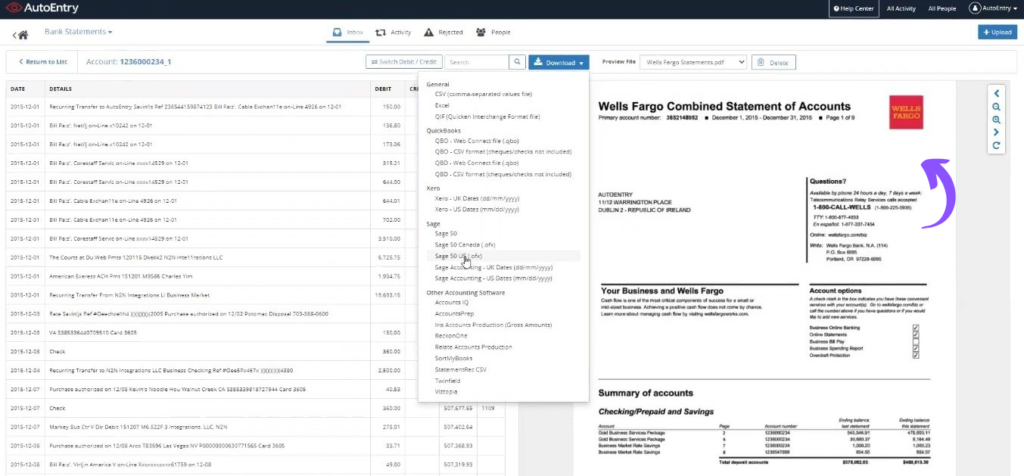Open the Activity tab
1024x476 pixels.
[x=393, y=32]
